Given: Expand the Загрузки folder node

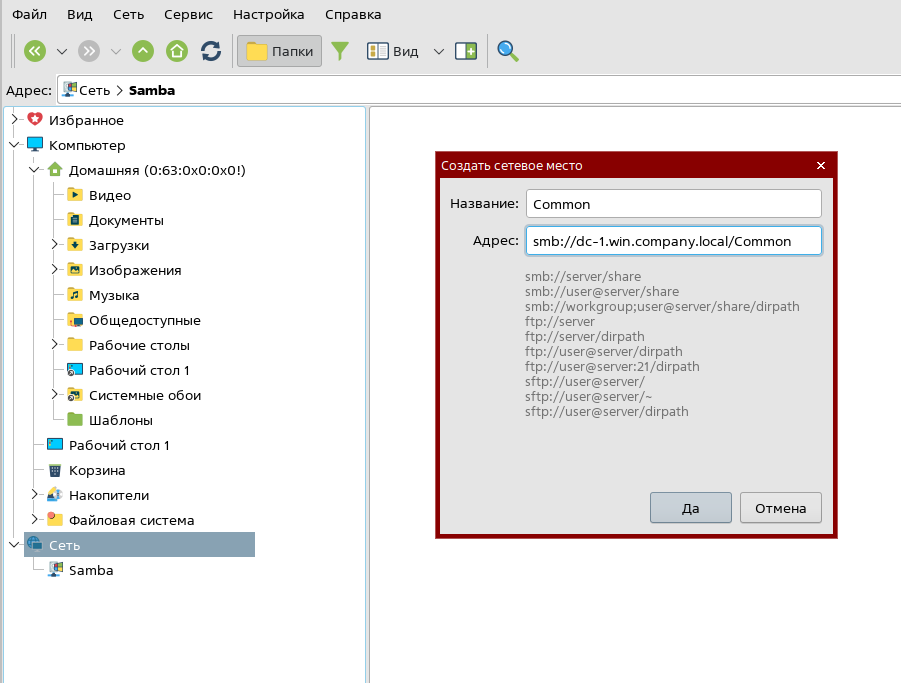Looking at the screenshot, I should coord(55,245).
